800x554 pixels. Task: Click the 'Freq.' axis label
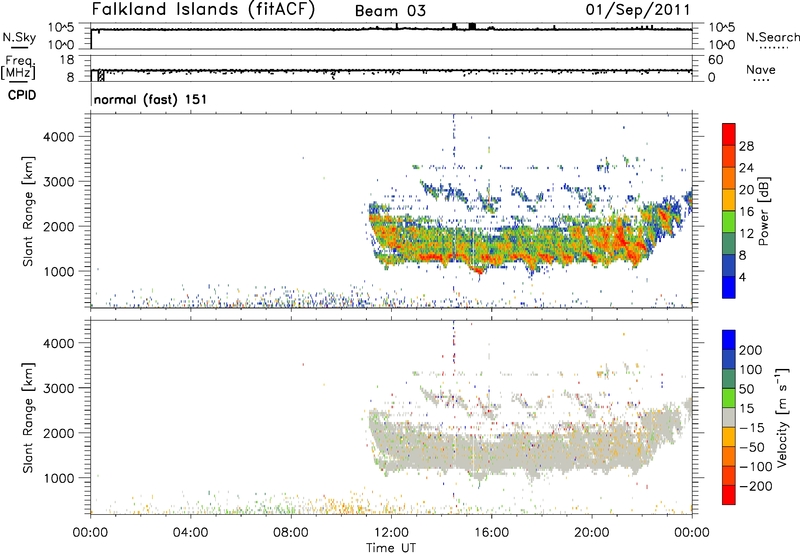point(20,61)
